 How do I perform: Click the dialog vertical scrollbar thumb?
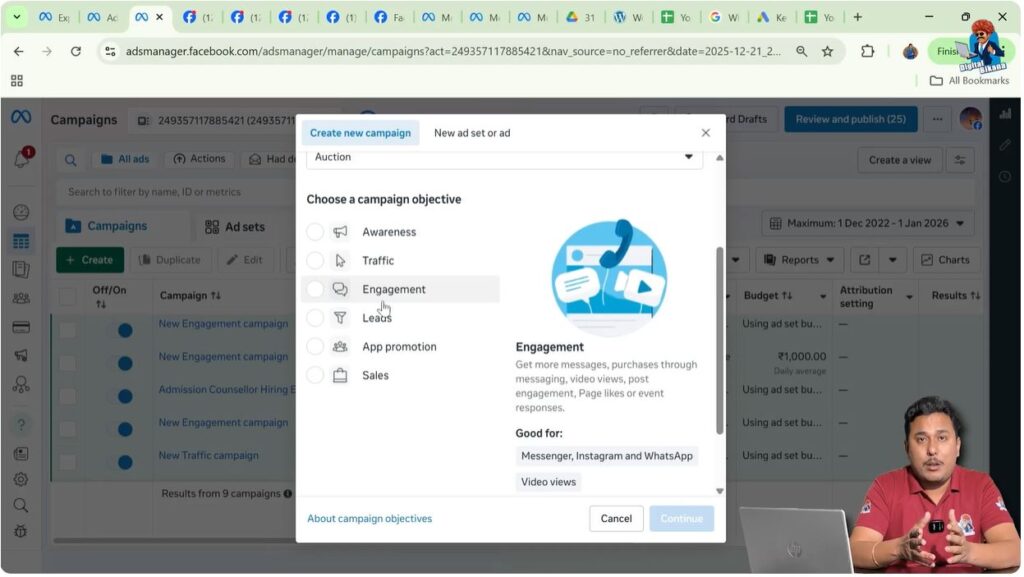pyautogui.click(x=720, y=341)
